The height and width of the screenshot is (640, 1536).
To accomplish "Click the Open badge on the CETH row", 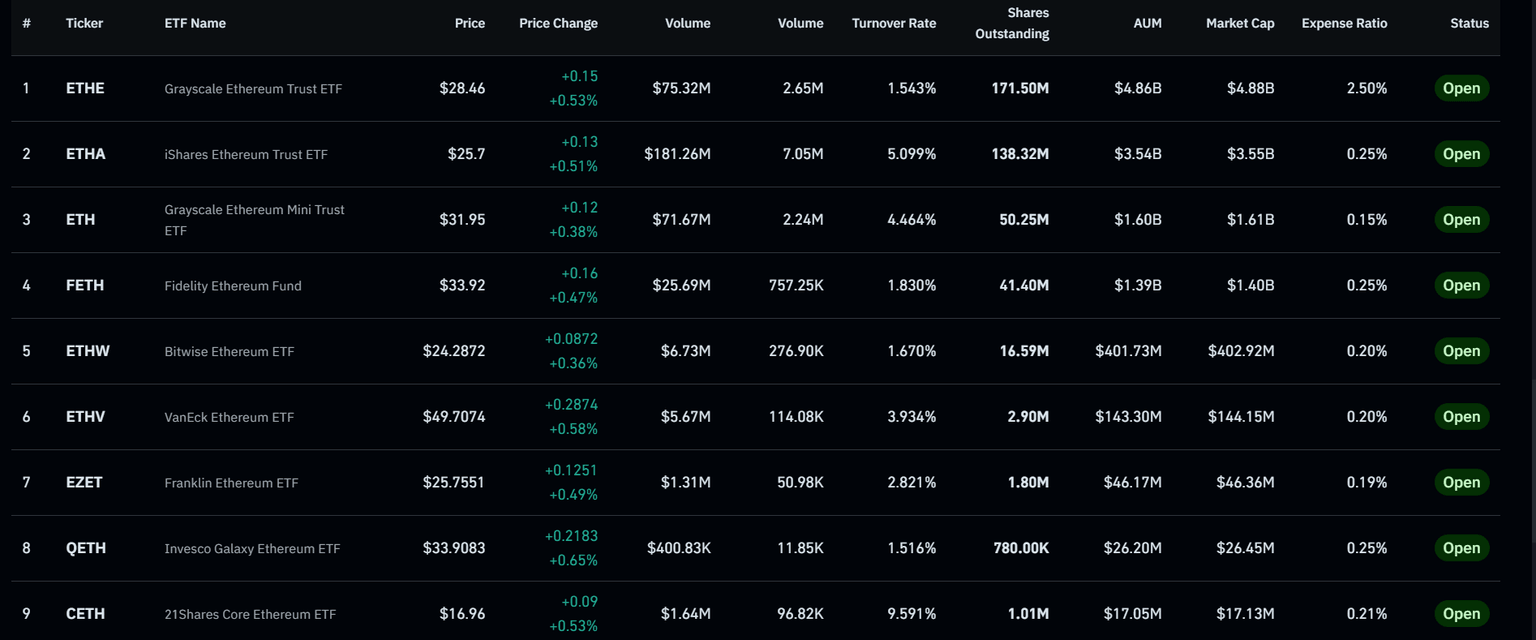I will (x=1461, y=613).
